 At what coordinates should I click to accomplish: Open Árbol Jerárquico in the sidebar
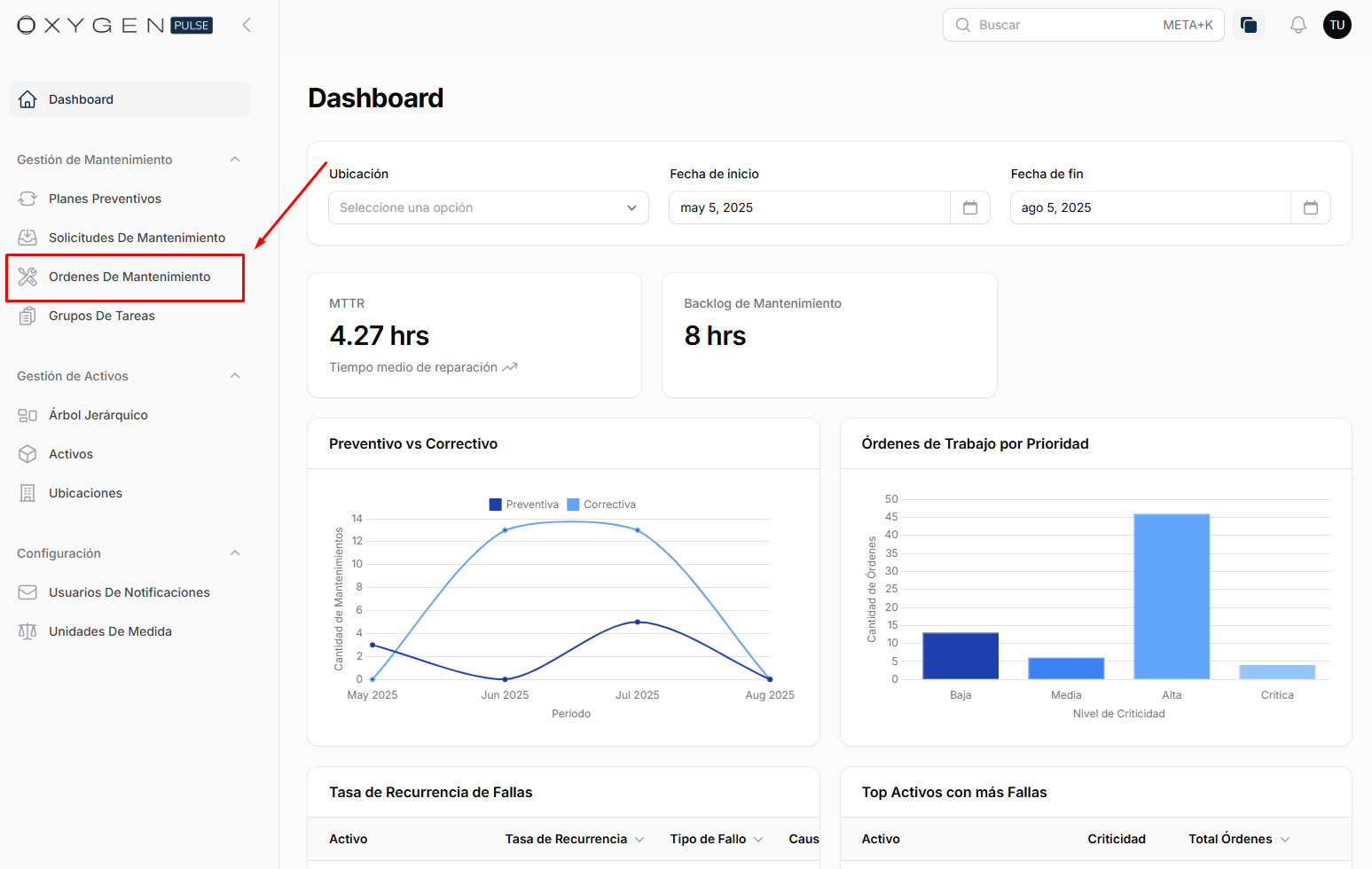tap(98, 415)
